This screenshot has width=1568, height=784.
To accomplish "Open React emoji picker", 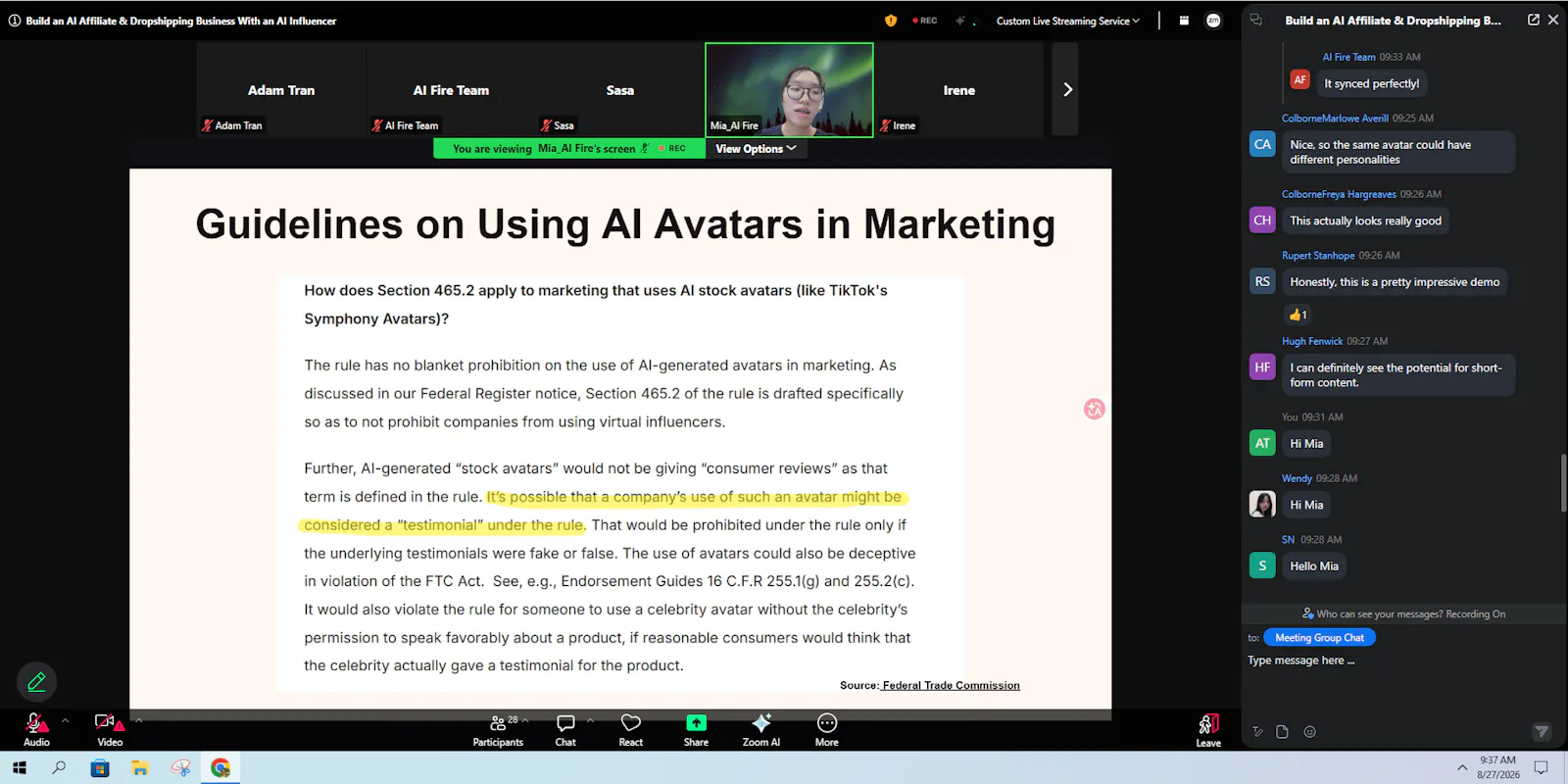I will point(631,730).
